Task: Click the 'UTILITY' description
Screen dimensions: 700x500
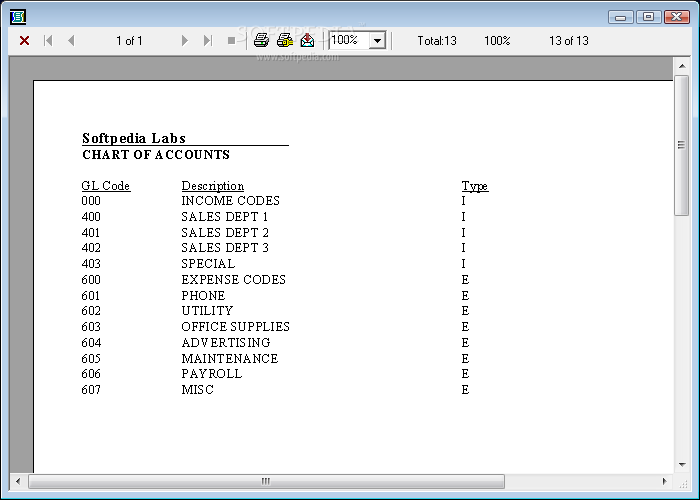Action: point(207,311)
